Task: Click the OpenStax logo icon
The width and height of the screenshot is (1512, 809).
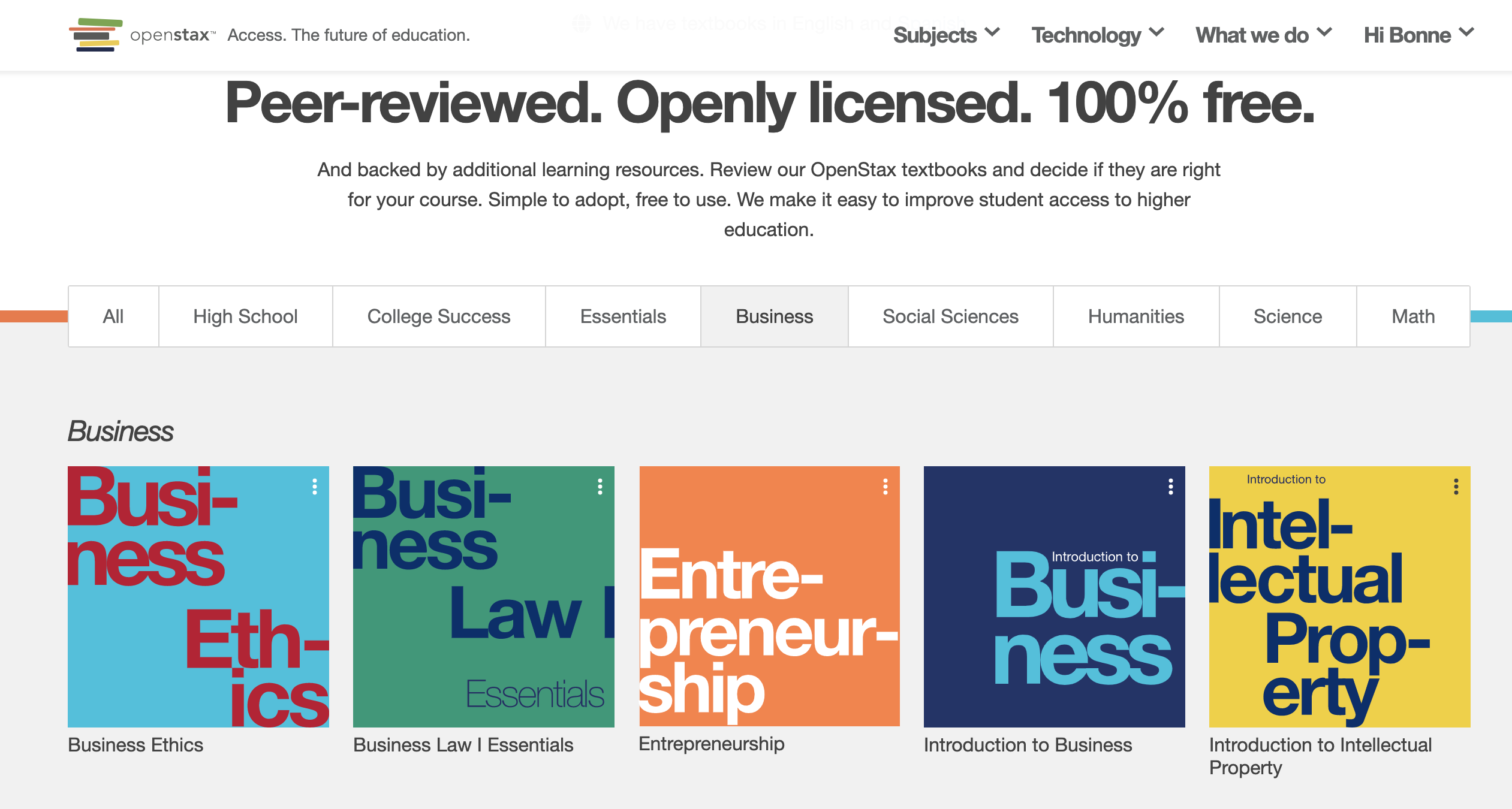Action: [96, 35]
